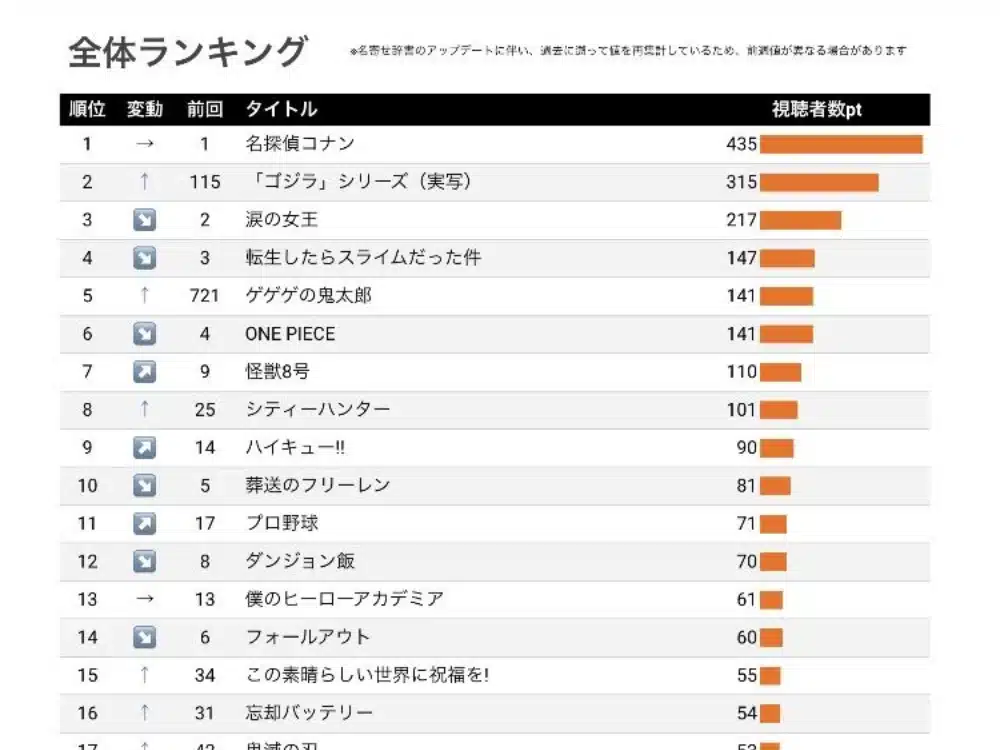Click the previous rank 721 cell
Screen dimensions: 1000x750
point(204,296)
